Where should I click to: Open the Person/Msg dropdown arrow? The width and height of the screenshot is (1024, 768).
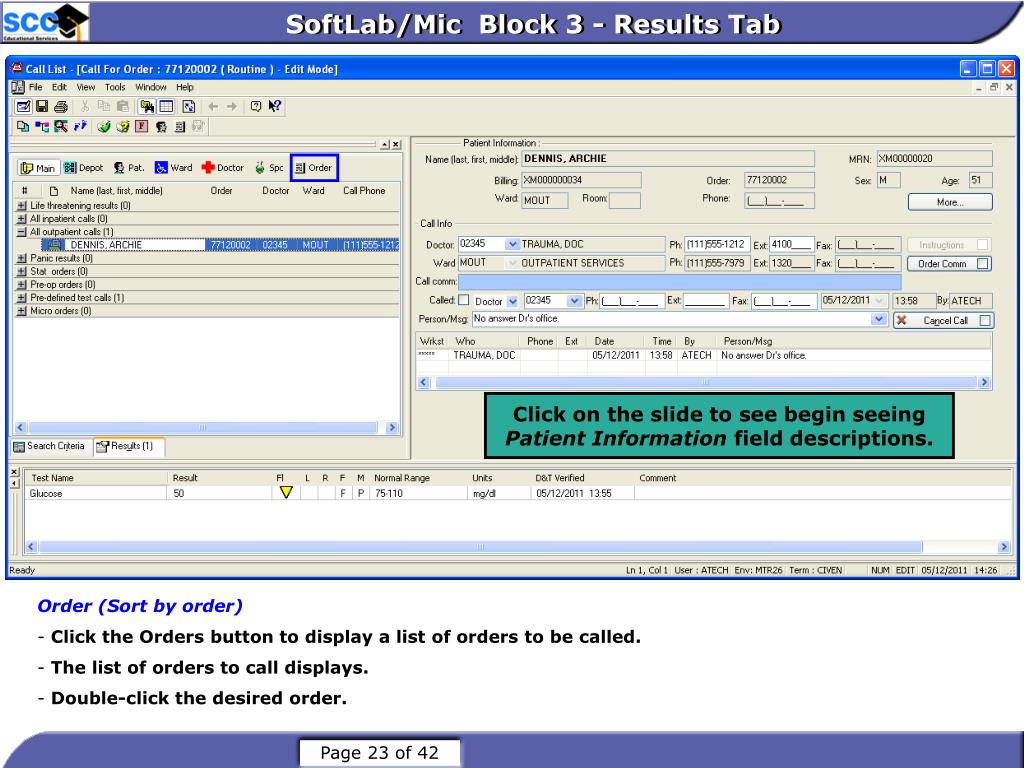click(879, 319)
